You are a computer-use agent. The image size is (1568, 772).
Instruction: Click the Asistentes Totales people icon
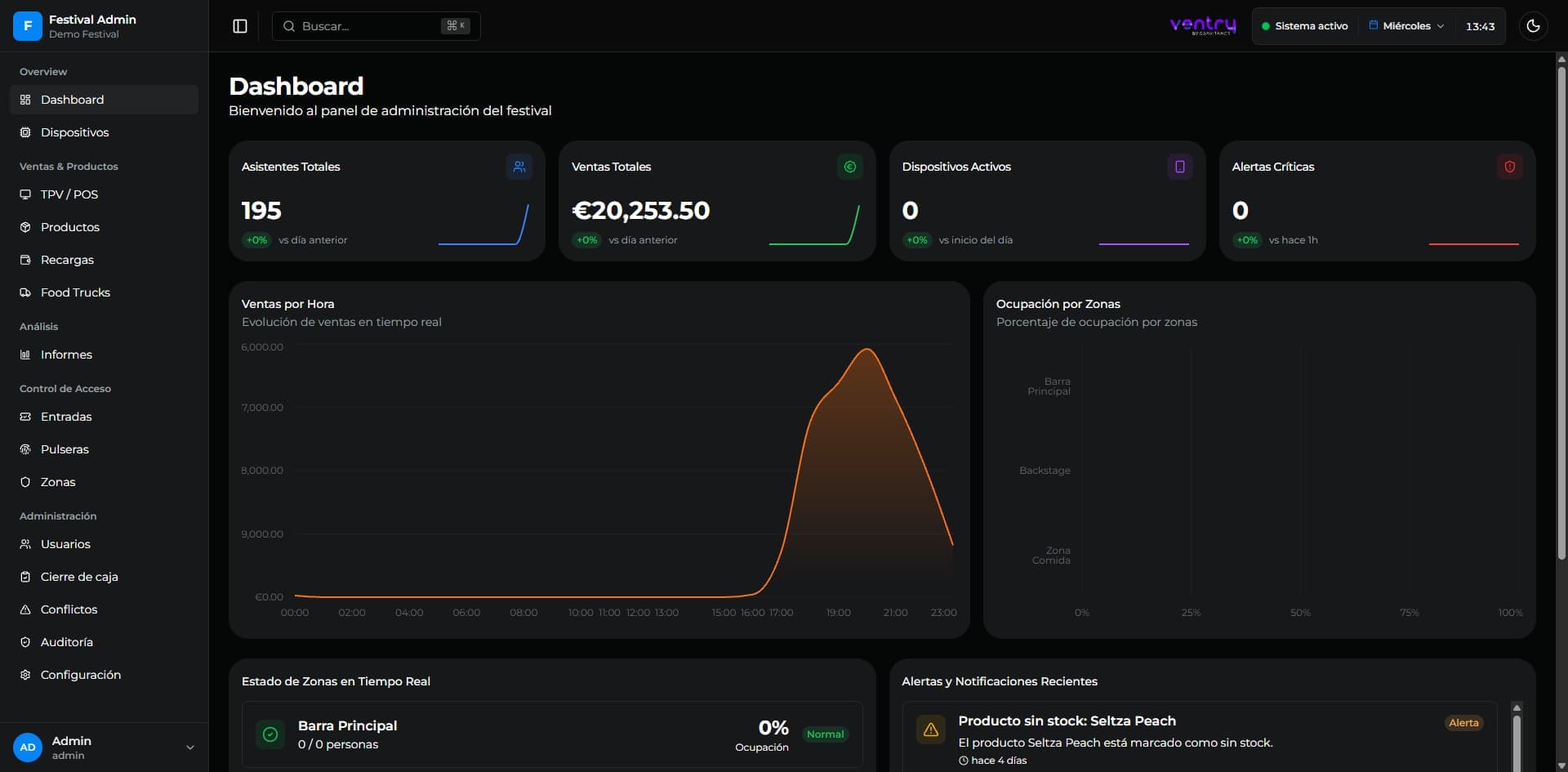tap(519, 167)
